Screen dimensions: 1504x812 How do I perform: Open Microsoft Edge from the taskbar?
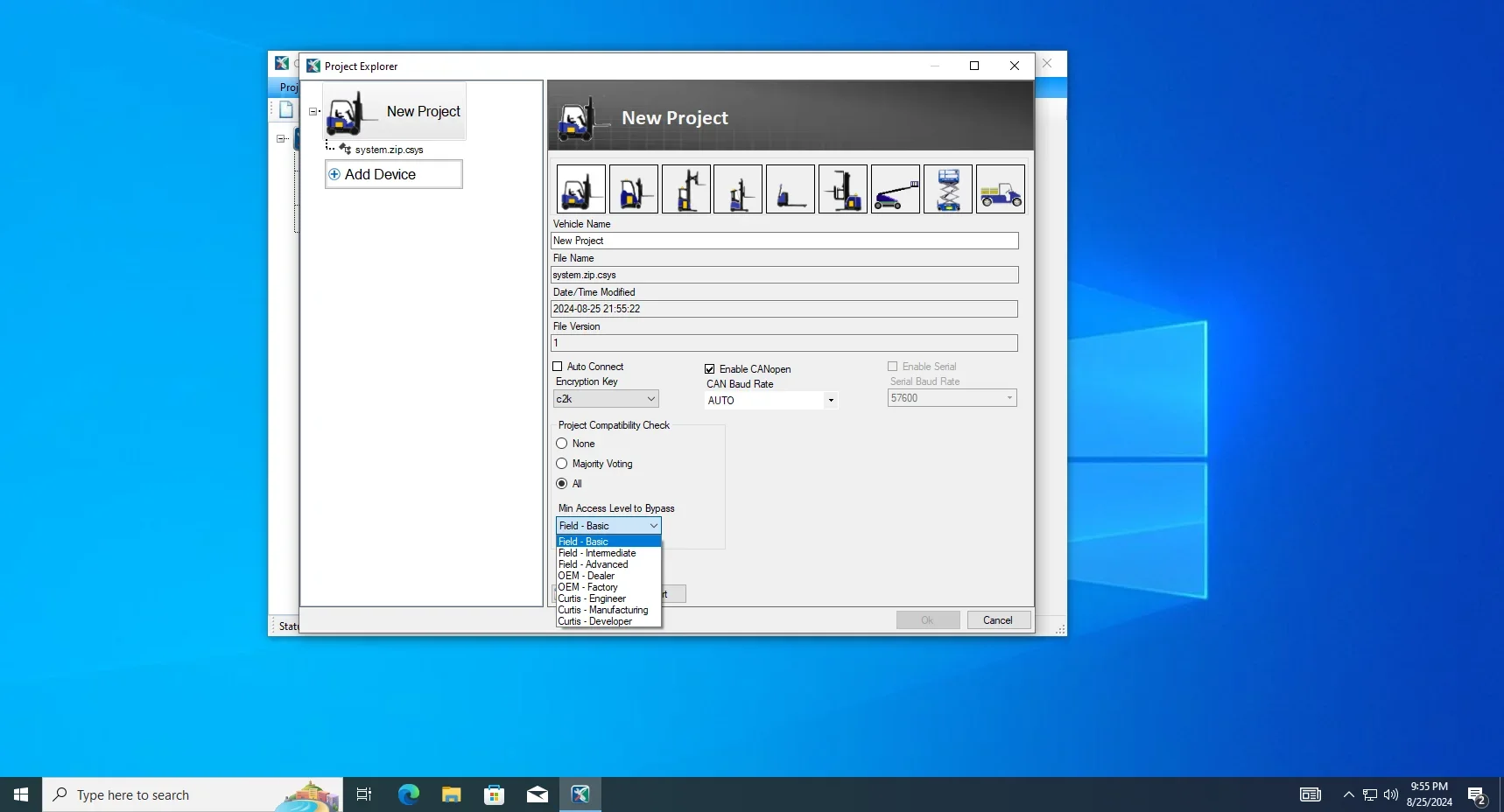click(x=408, y=794)
